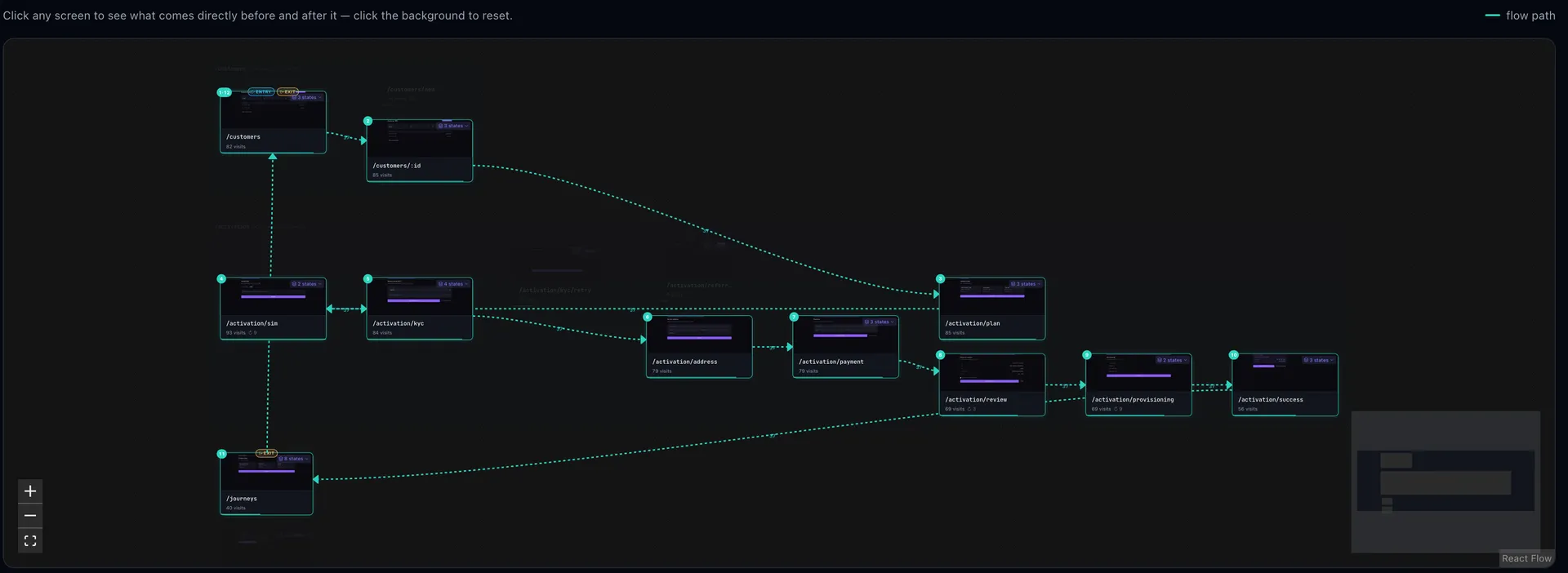
Task: Select the /activation/kyc screen thumbnail
Action: pyautogui.click(x=420, y=297)
